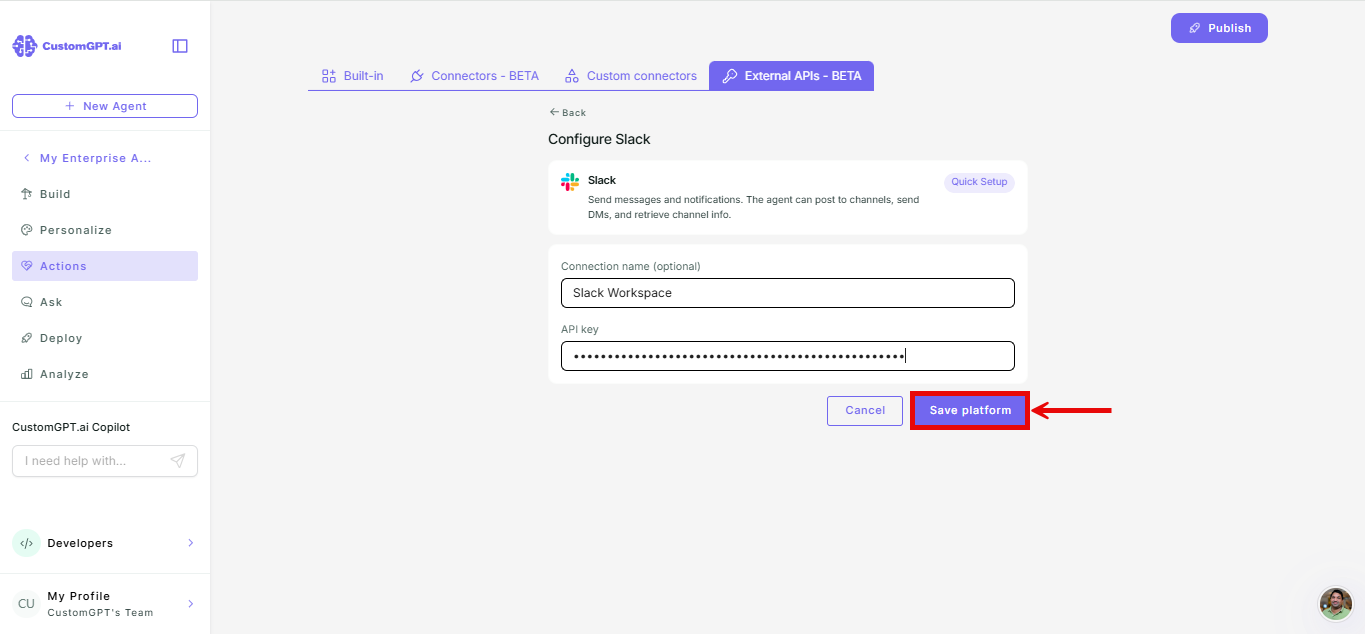Screen dimensions: 1365x634
Task: Click the Ask chat bubble icon
Action: tap(27, 302)
